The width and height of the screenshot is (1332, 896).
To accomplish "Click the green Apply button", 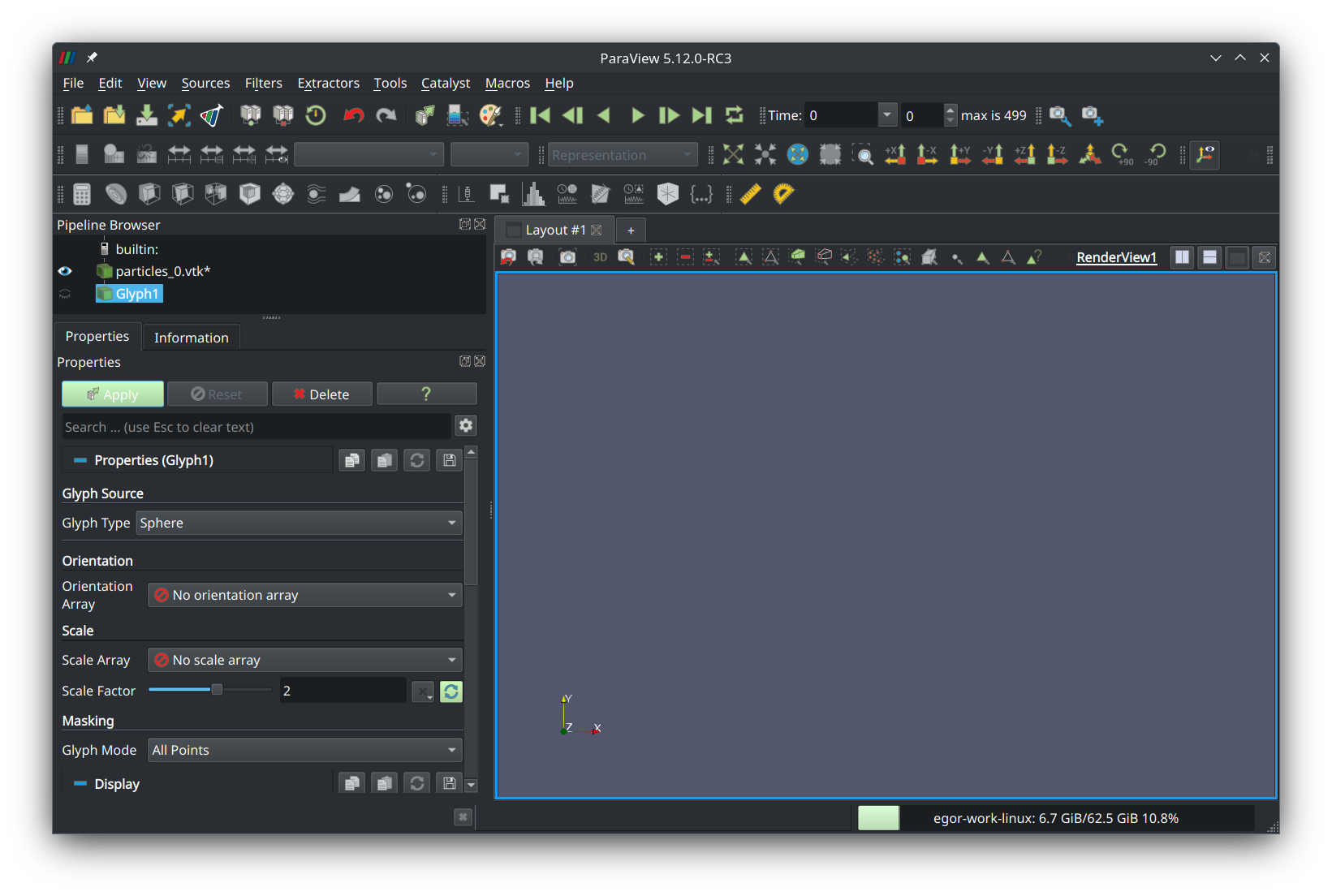I will [x=113, y=394].
